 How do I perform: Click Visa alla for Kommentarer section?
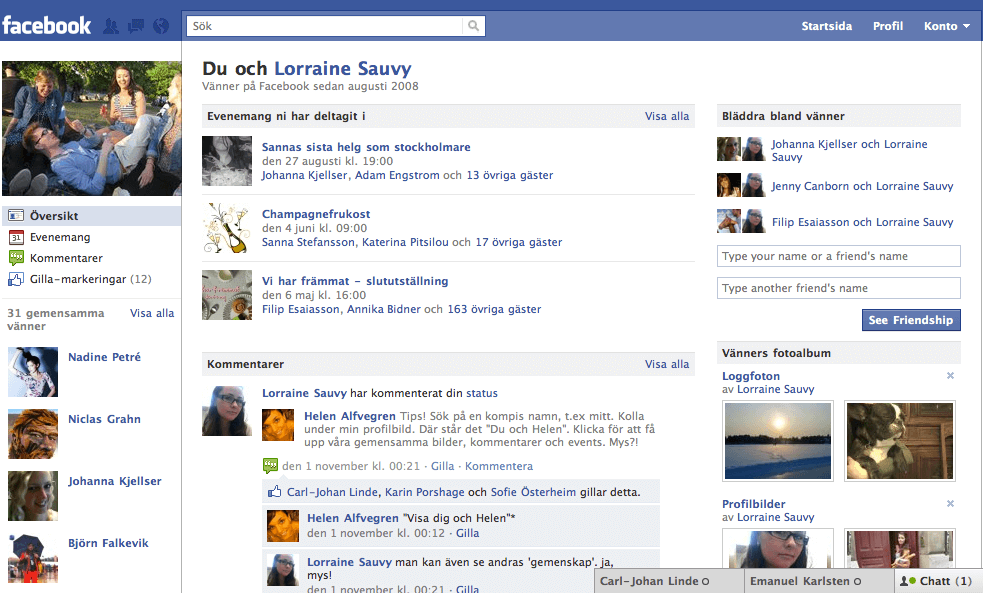pos(667,364)
